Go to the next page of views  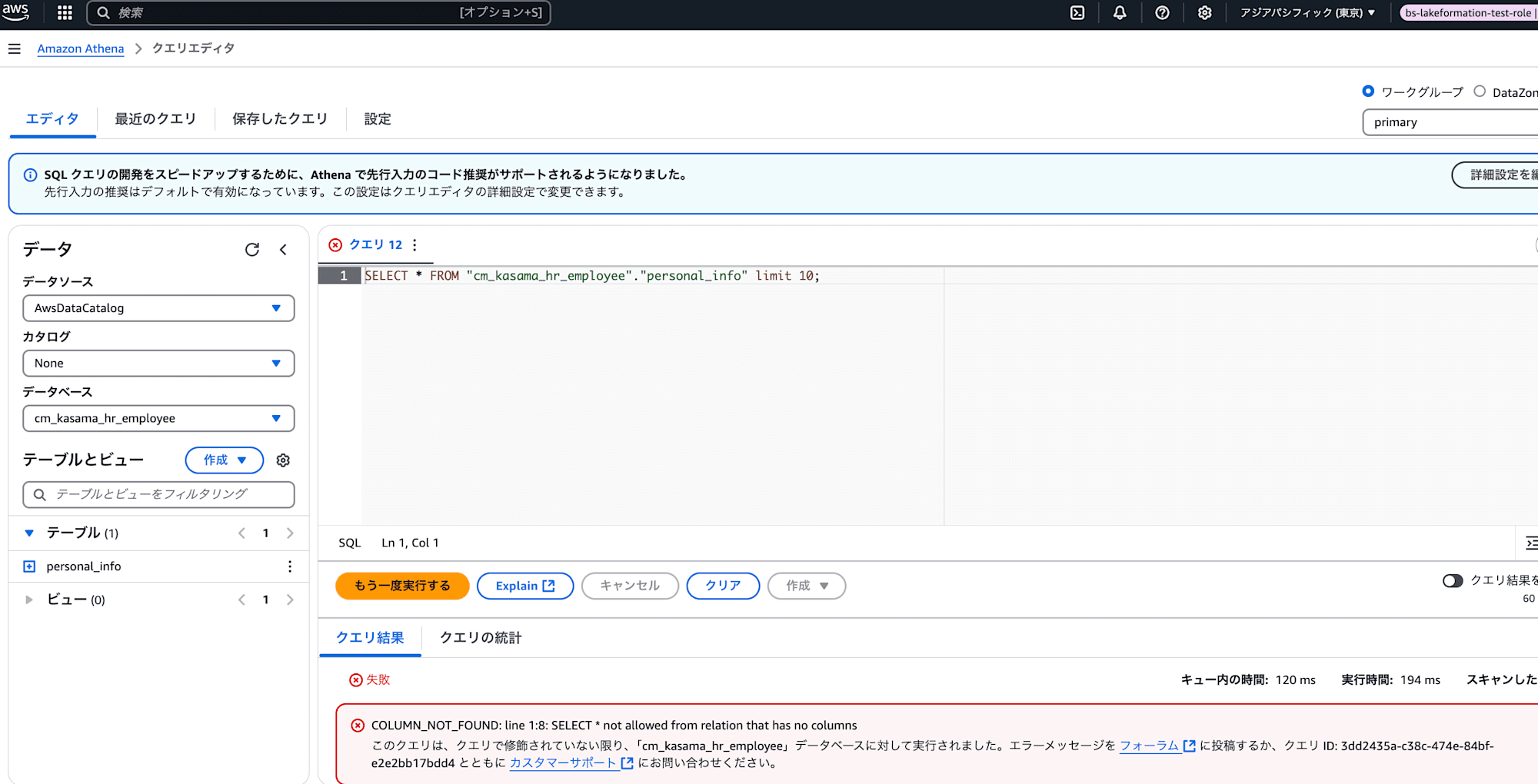tap(290, 600)
